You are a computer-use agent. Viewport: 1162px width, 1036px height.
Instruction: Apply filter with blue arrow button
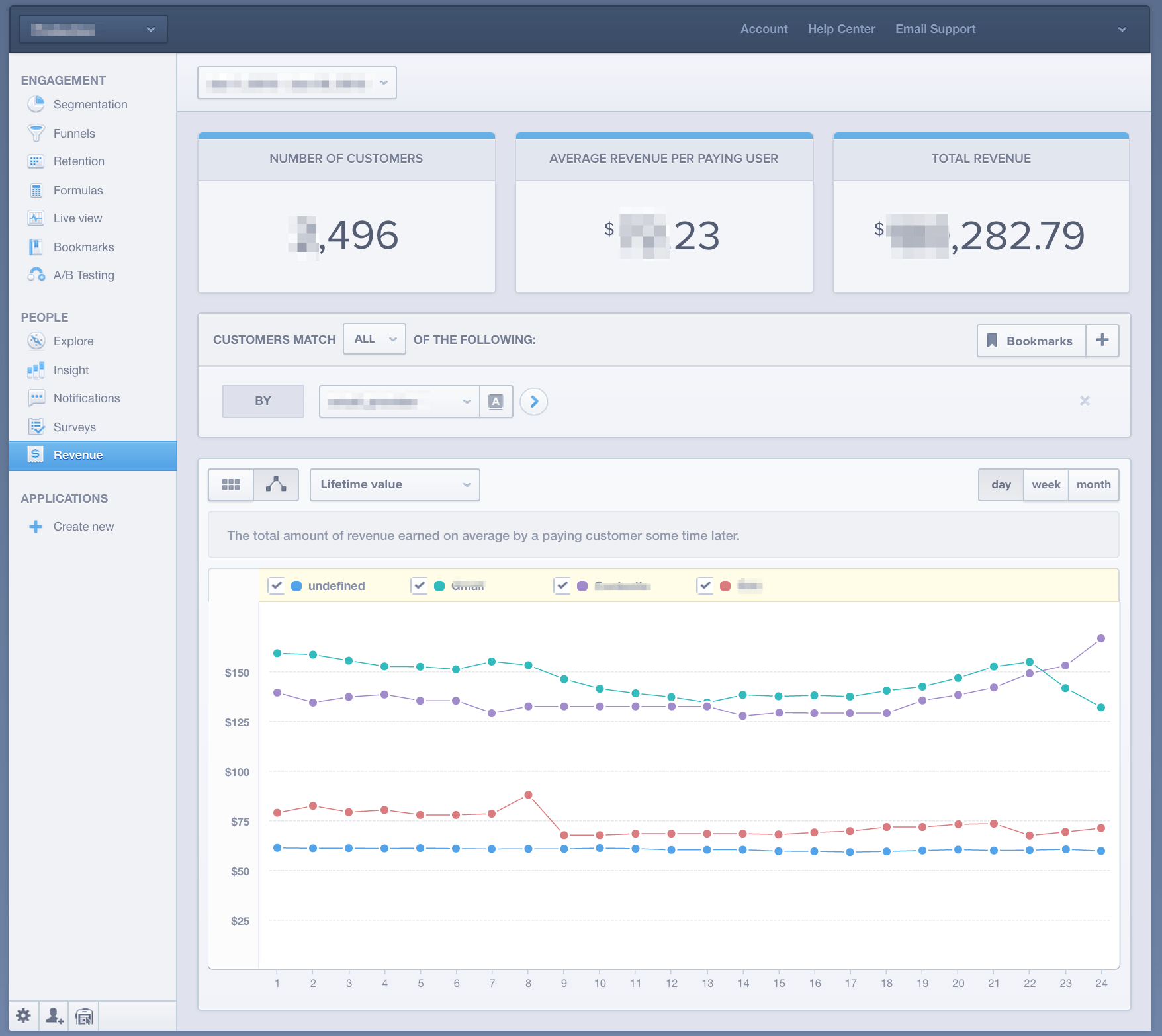pyautogui.click(x=533, y=402)
